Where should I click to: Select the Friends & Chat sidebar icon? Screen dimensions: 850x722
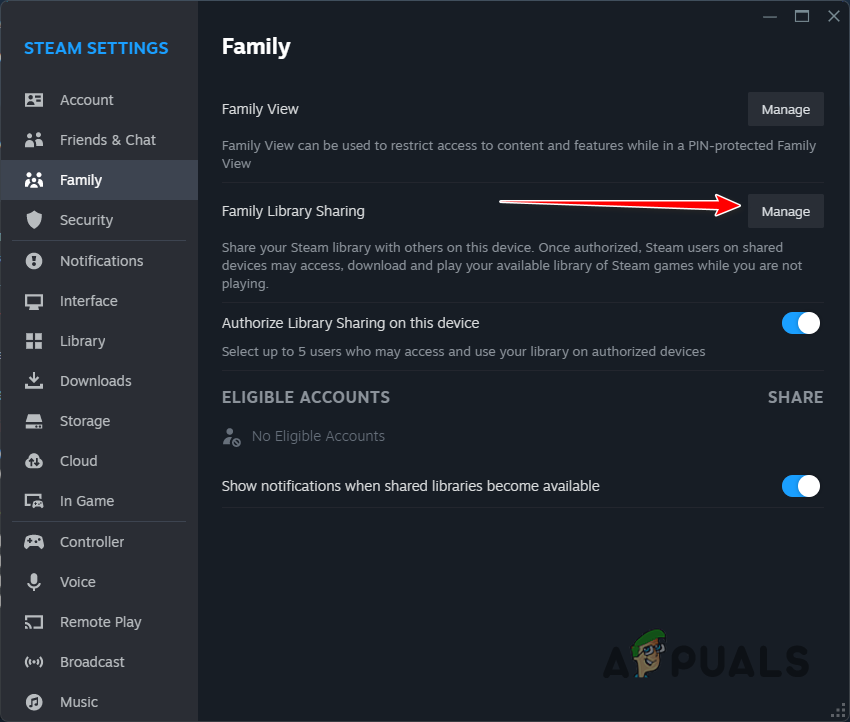pos(31,140)
